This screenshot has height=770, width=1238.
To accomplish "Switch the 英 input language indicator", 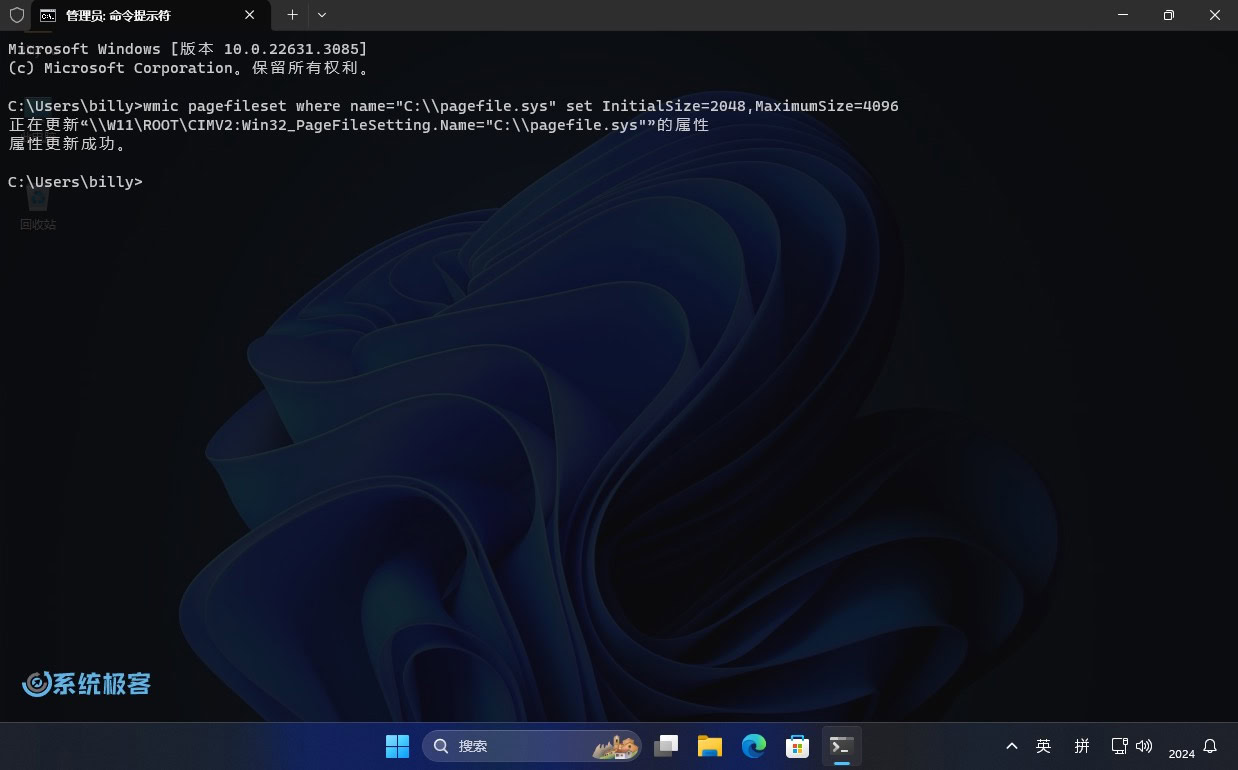I will [1044, 746].
